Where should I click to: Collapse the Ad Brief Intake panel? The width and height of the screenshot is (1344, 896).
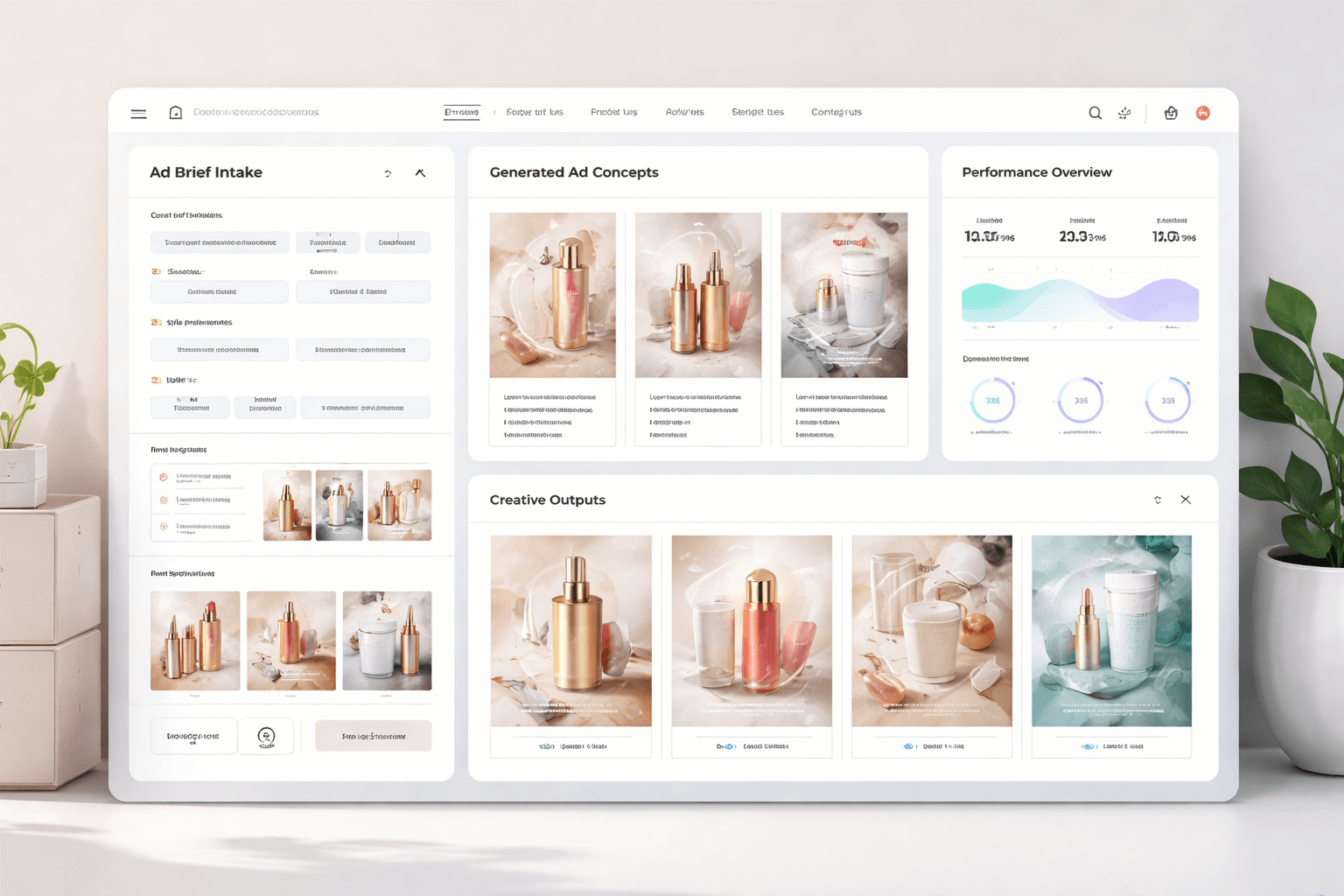tap(421, 173)
